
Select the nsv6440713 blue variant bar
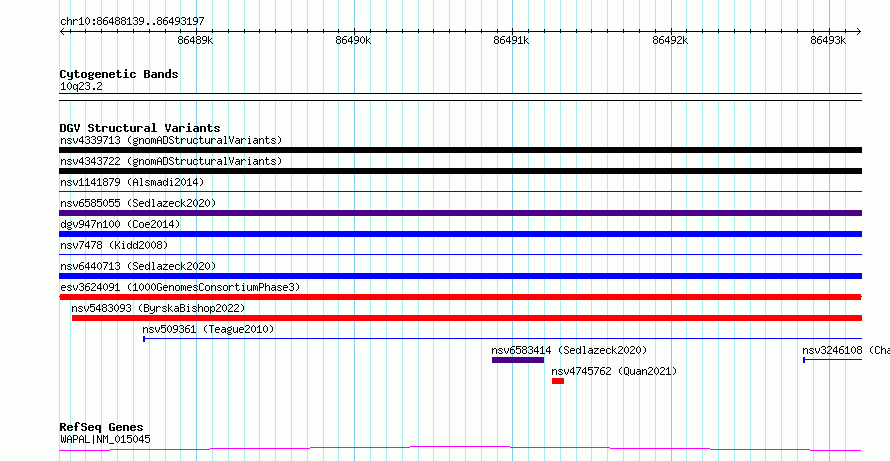coord(460,276)
